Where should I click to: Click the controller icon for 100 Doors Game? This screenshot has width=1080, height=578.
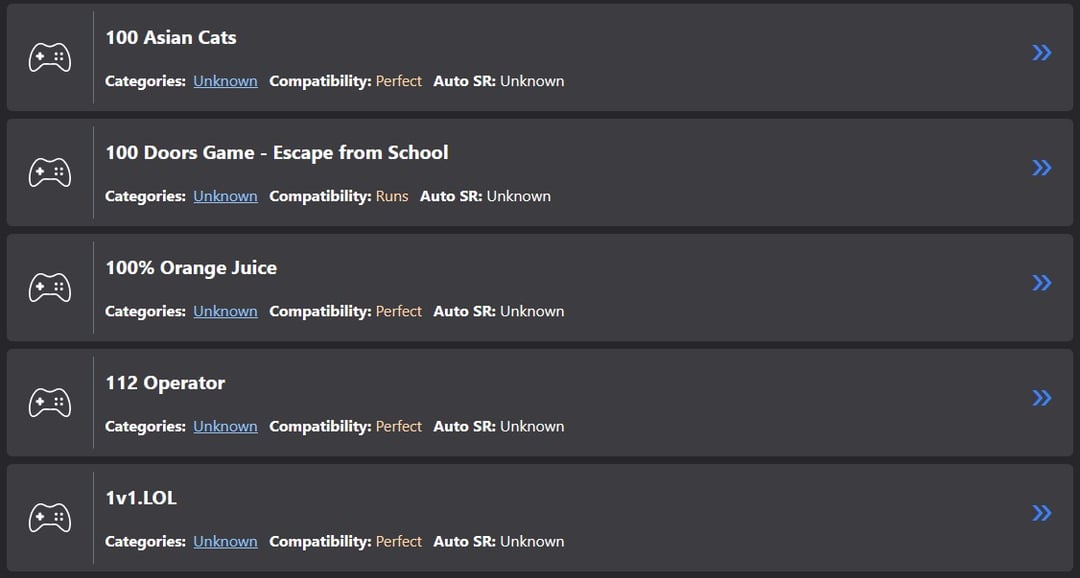point(49,172)
